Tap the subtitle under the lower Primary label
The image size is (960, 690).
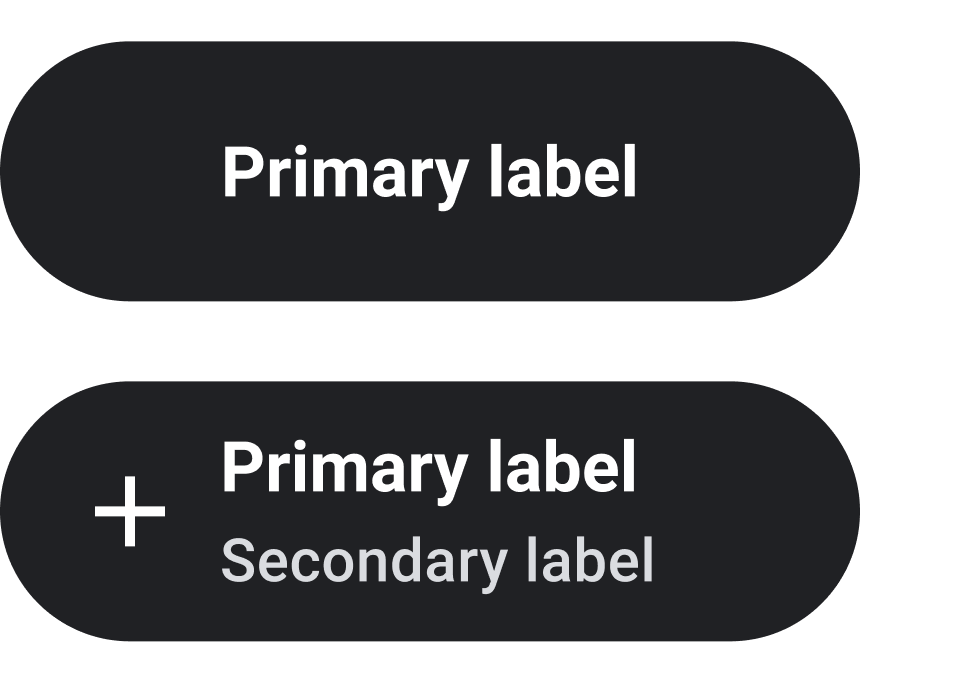(x=437, y=561)
